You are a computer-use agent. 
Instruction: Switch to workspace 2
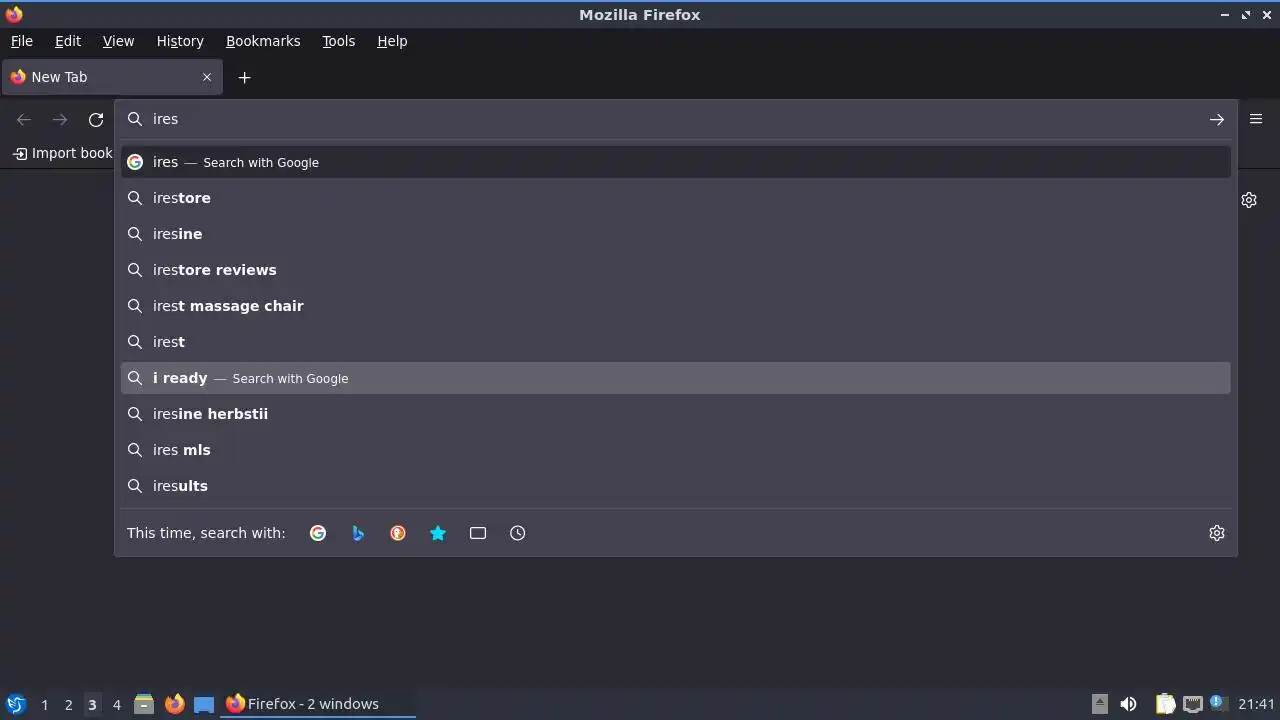(68, 704)
